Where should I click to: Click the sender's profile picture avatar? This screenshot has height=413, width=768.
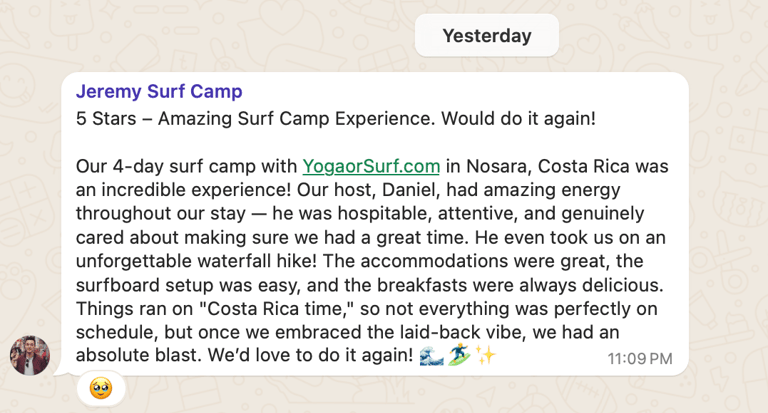tap(30, 355)
